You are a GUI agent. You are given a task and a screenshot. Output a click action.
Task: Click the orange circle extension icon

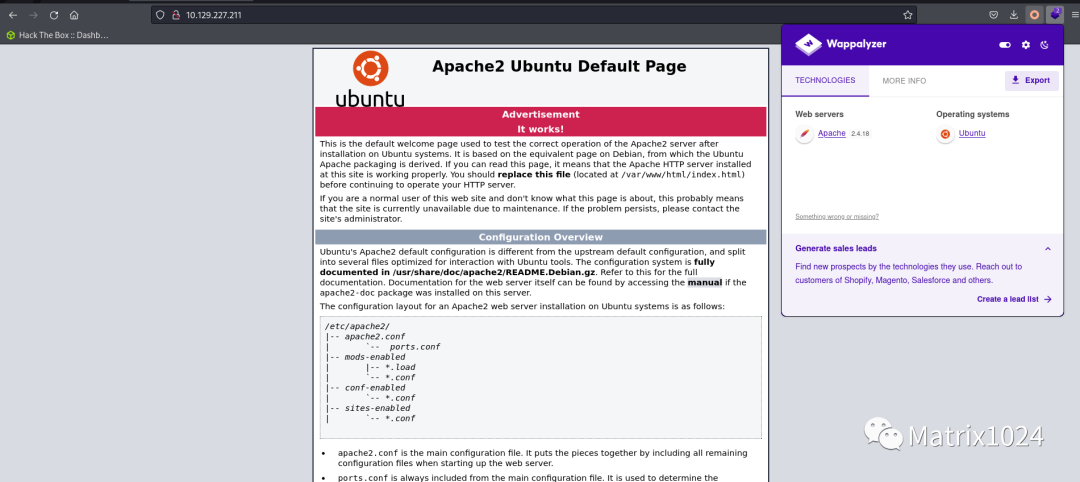click(x=1034, y=14)
